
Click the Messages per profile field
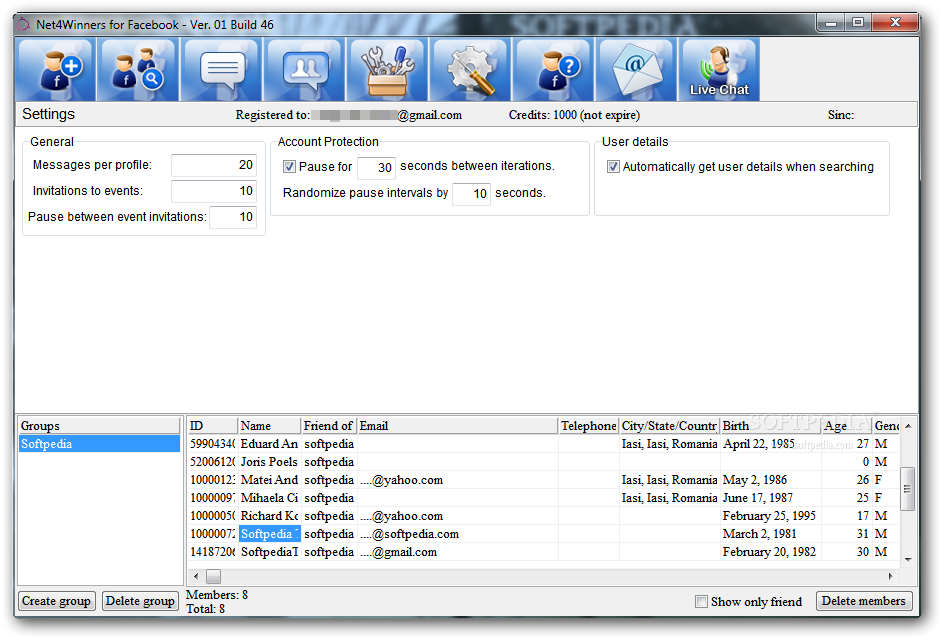[x=214, y=165]
